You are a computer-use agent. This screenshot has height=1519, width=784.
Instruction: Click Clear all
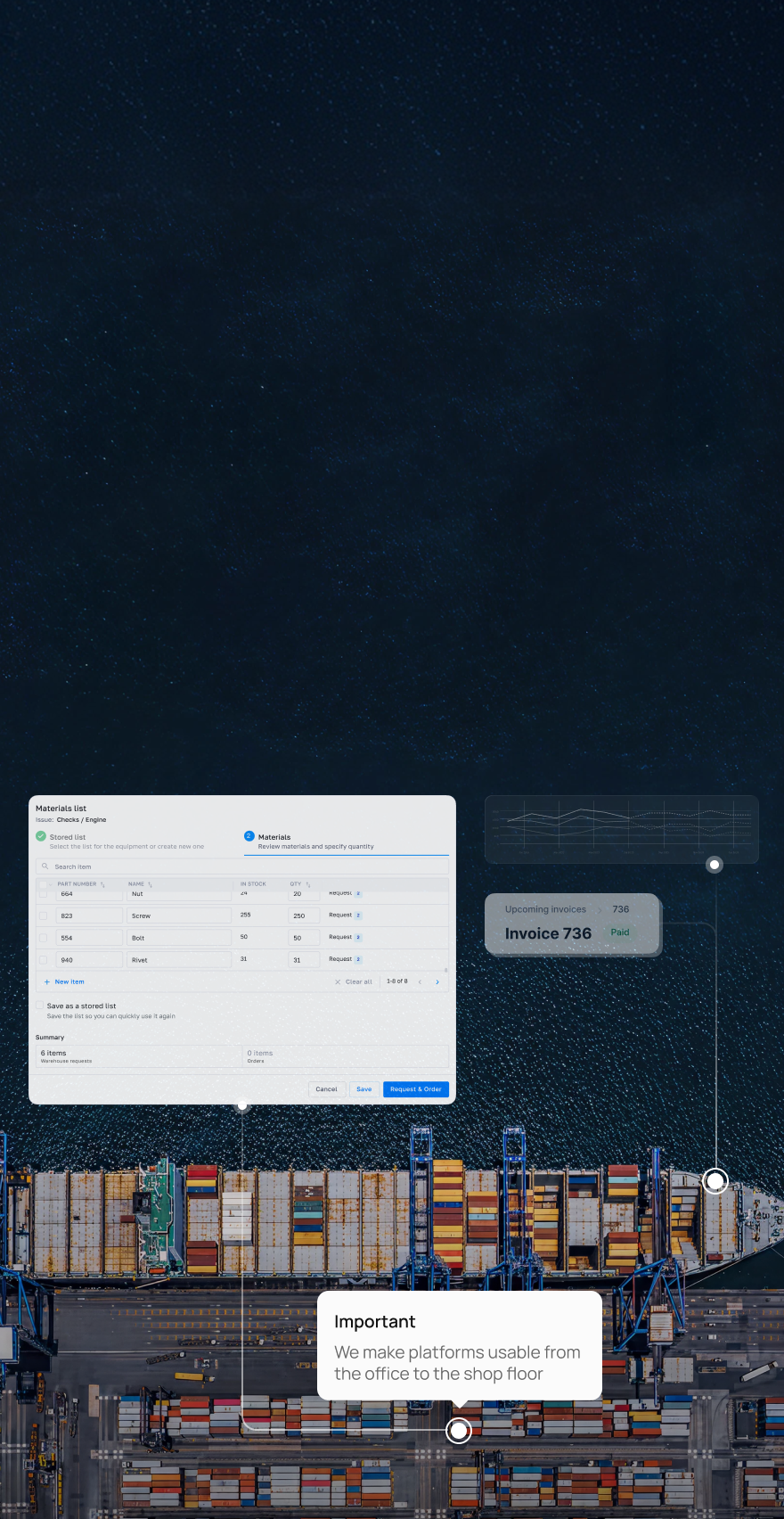click(x=359, y=981)
